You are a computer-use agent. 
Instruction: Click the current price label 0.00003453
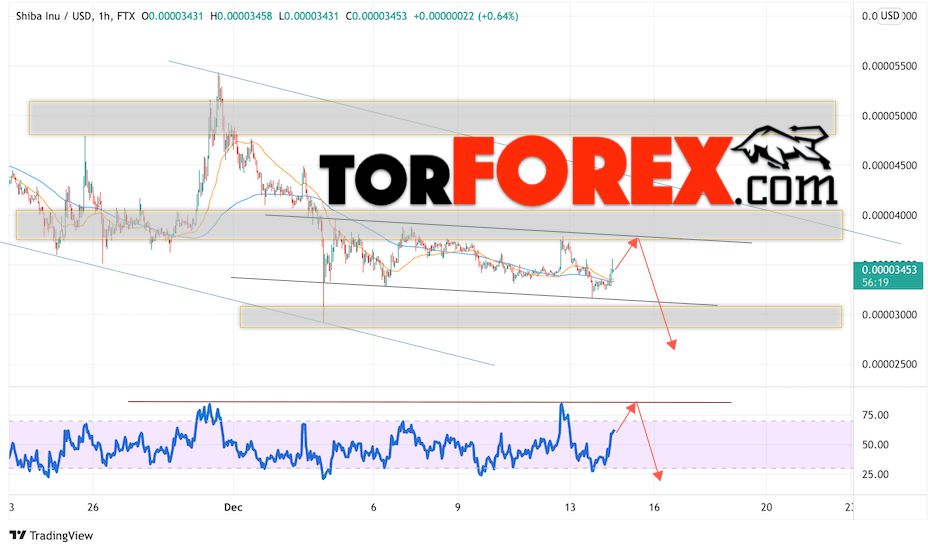coord(889,270)
